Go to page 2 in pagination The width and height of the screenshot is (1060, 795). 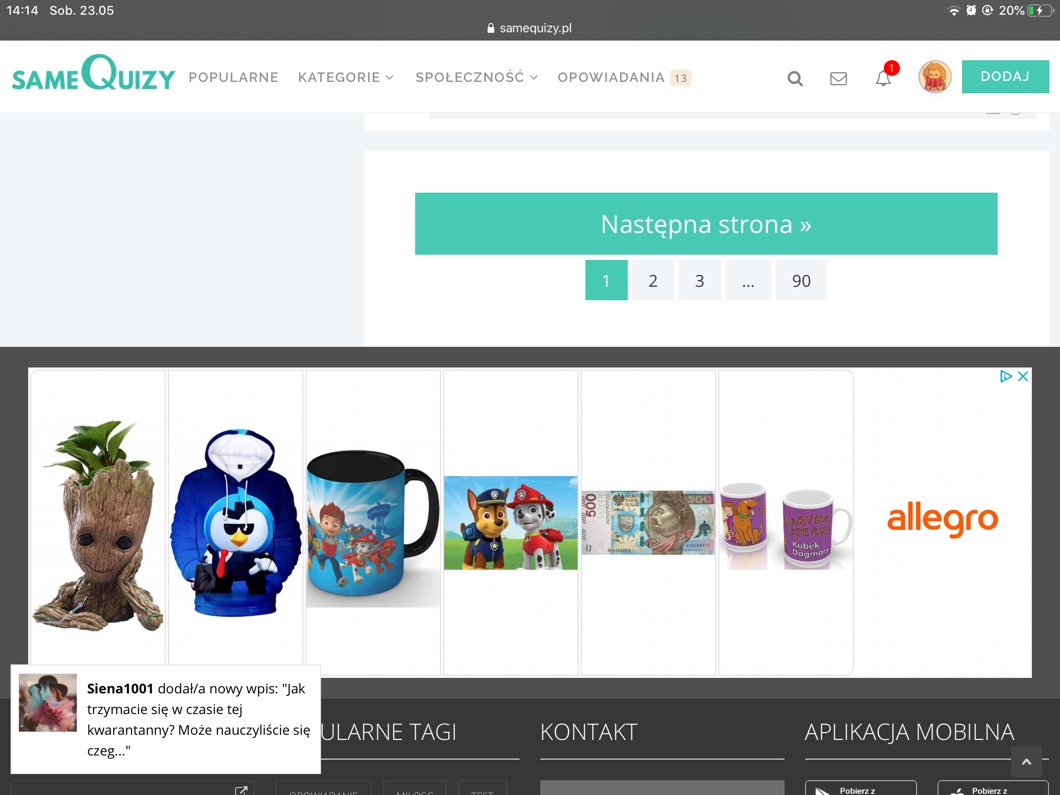coord(652,281)
